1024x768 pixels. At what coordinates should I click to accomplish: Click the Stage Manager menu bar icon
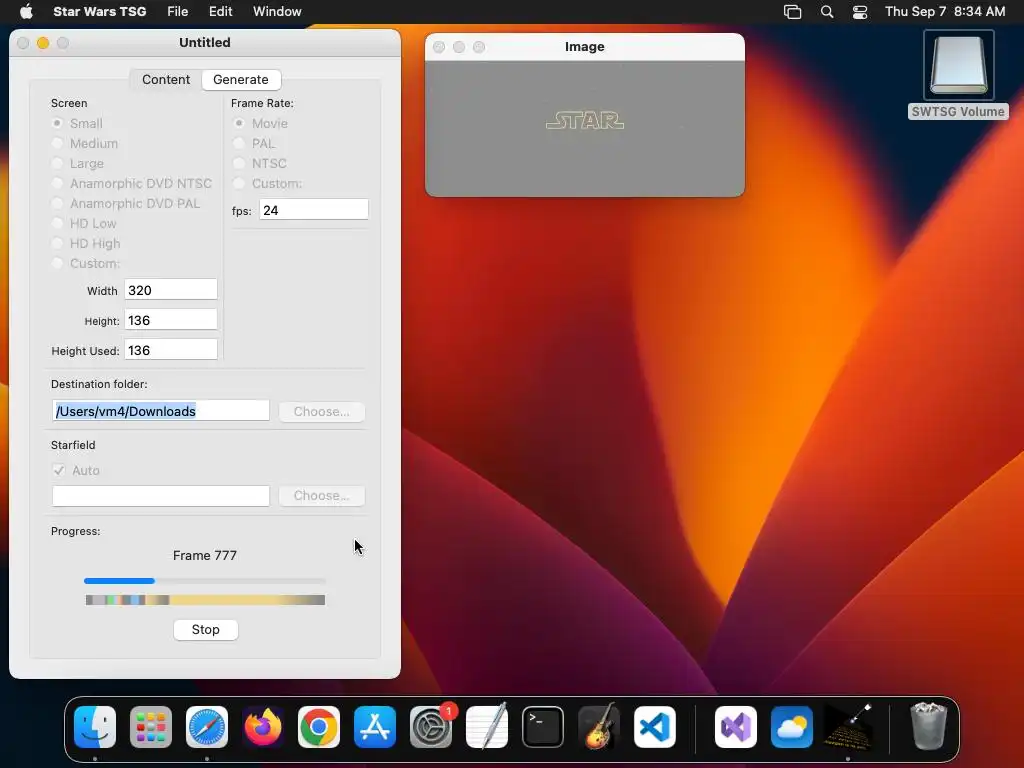792,12
